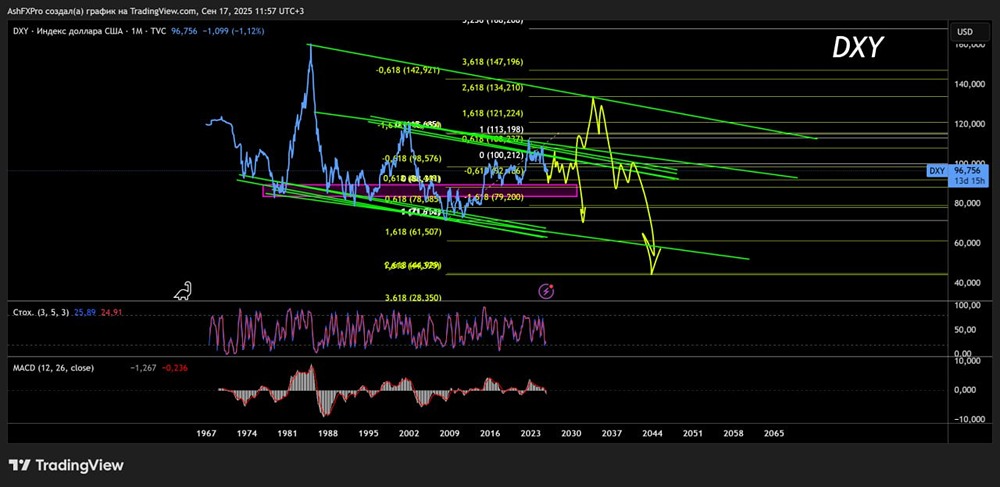
Task: Click the large white DXY title text
Action: coord(858,48)
